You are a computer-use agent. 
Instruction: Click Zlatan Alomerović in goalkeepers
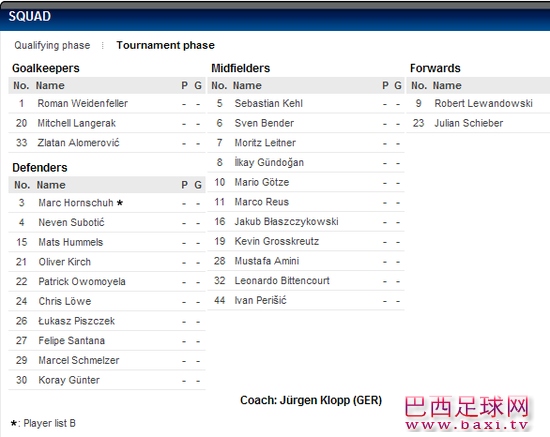78,143
